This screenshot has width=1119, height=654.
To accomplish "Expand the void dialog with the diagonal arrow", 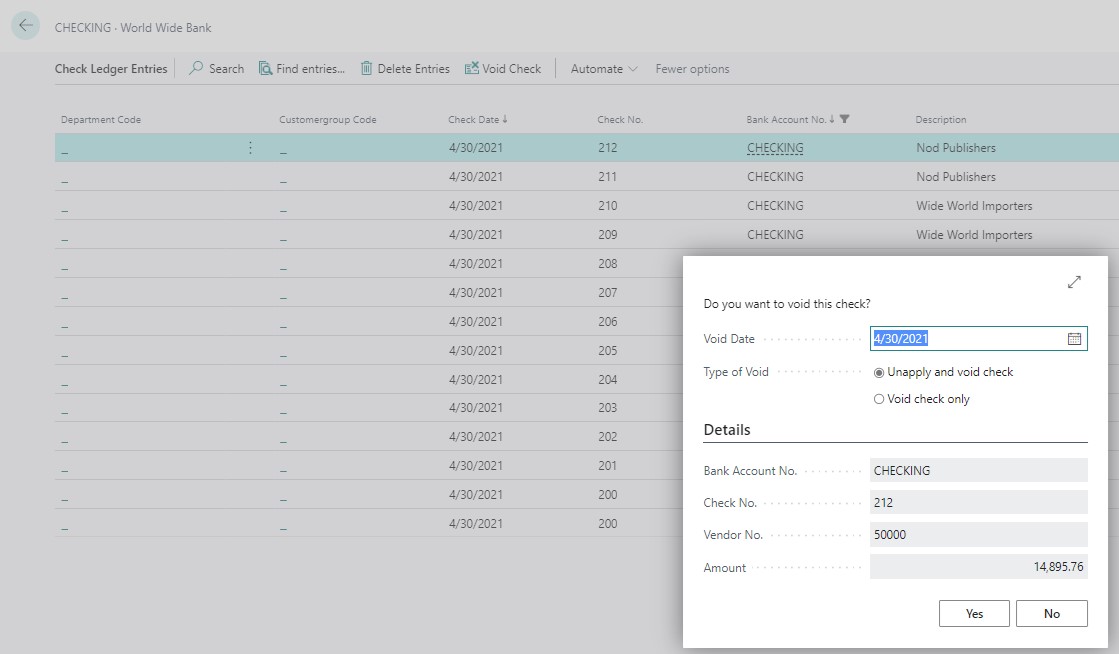I will tap(1073, 282).
